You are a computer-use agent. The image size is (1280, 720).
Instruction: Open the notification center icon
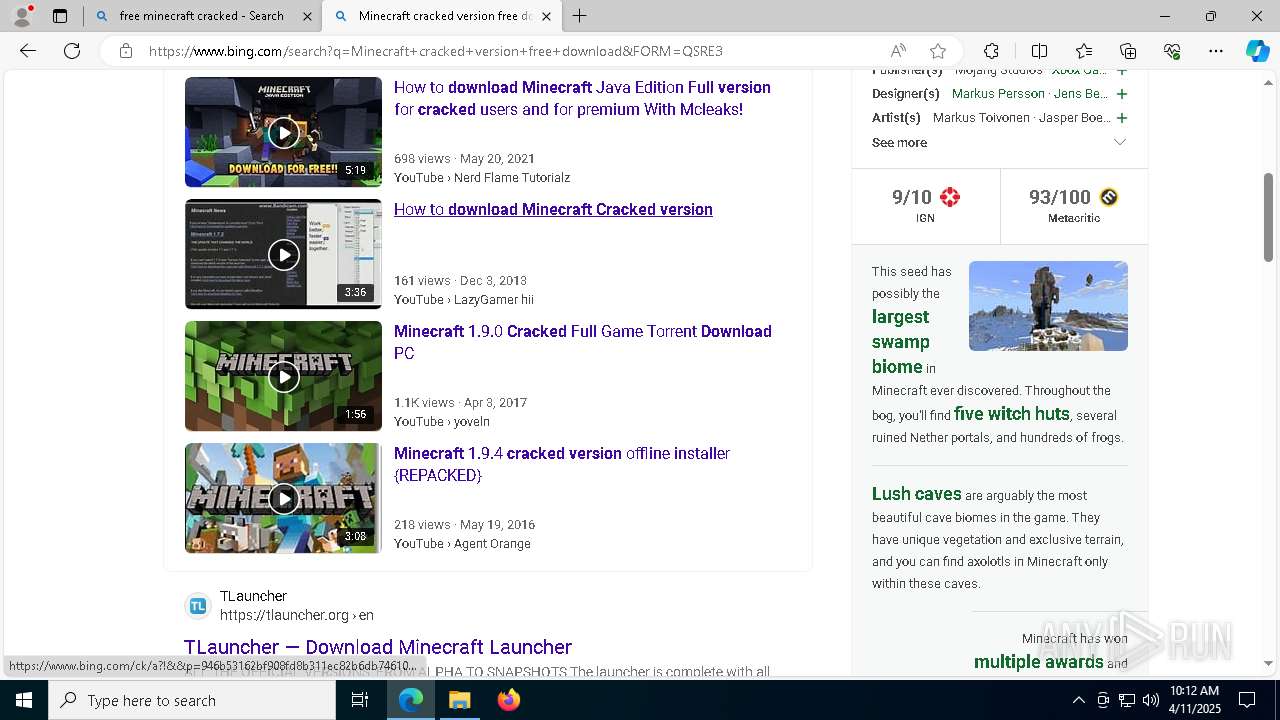(1247, 700)
